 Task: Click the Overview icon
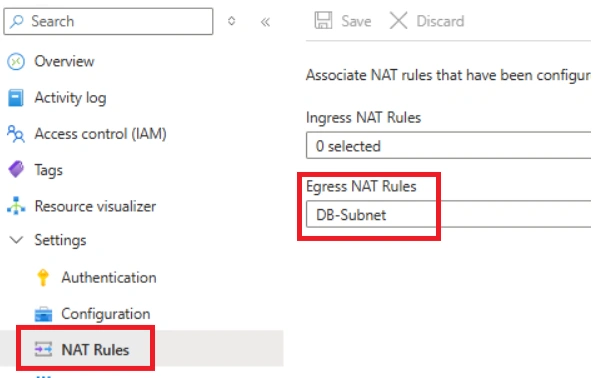pyautogui.click(x=16, y=62)
